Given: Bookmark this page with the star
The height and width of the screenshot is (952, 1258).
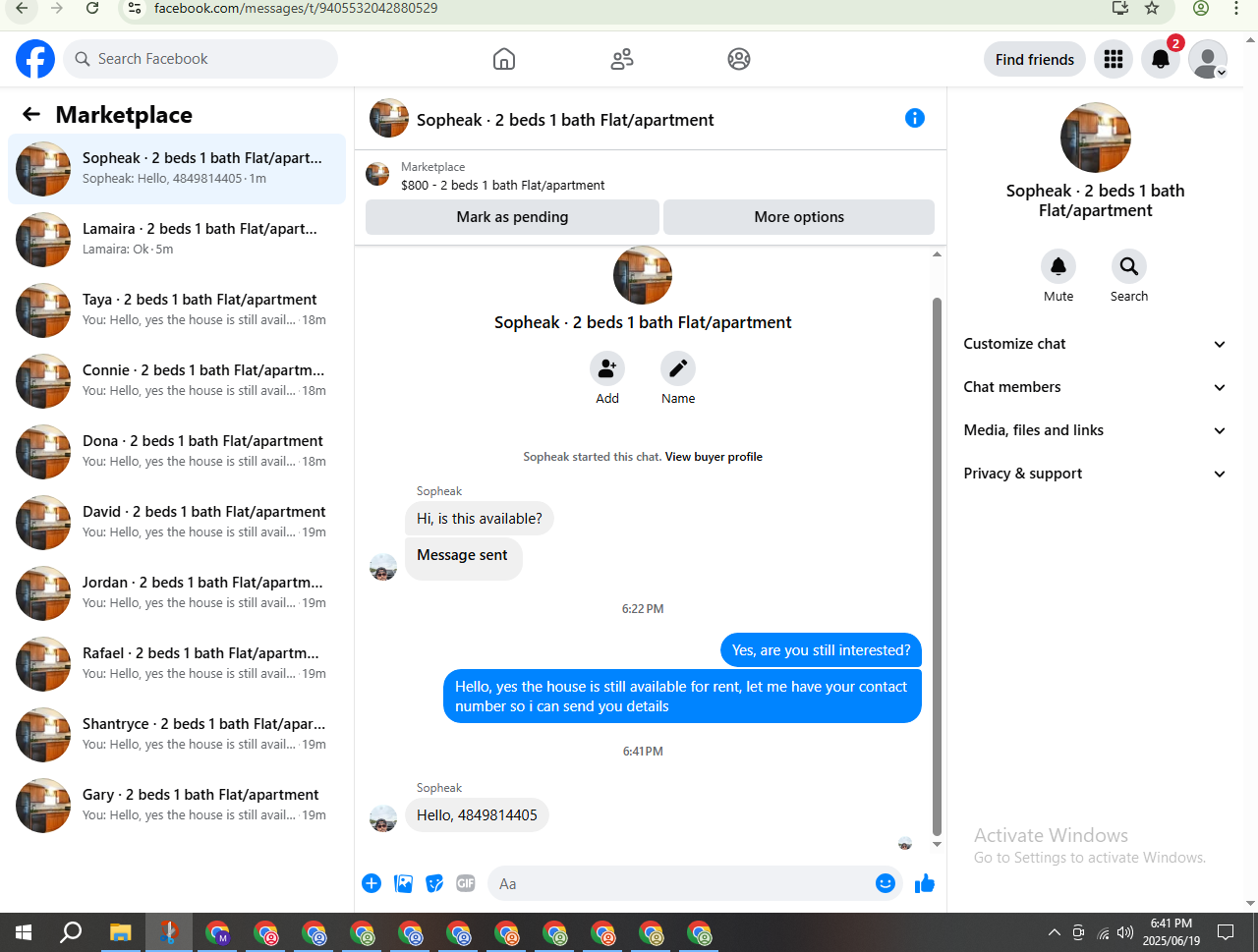Looking at the screenshot, I should [1152, 8].
